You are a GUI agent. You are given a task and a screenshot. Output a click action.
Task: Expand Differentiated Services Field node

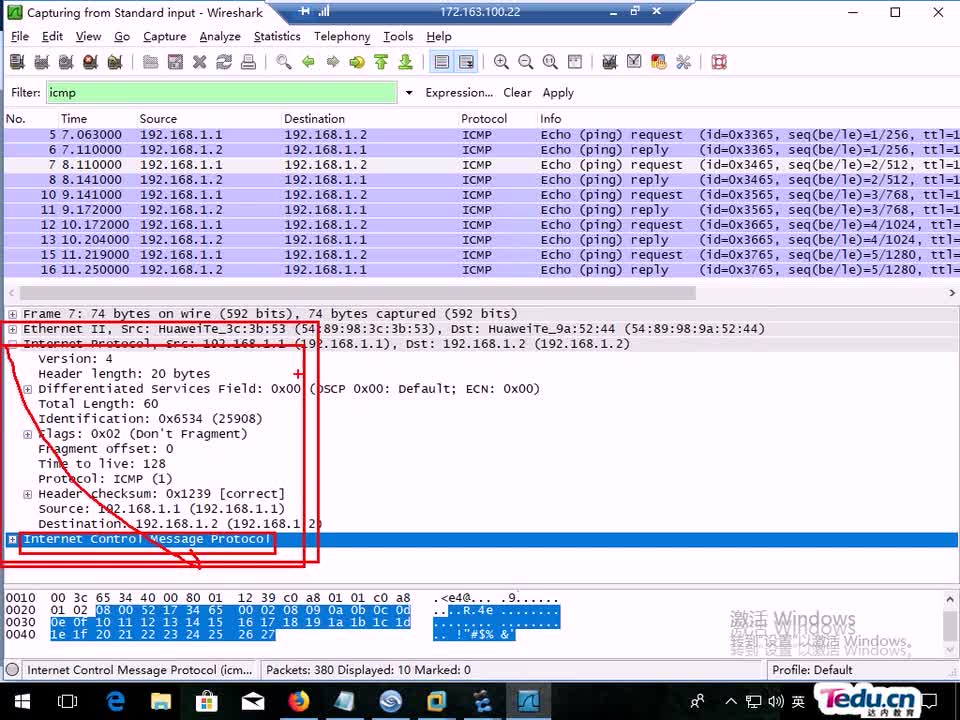coord(28,389)
